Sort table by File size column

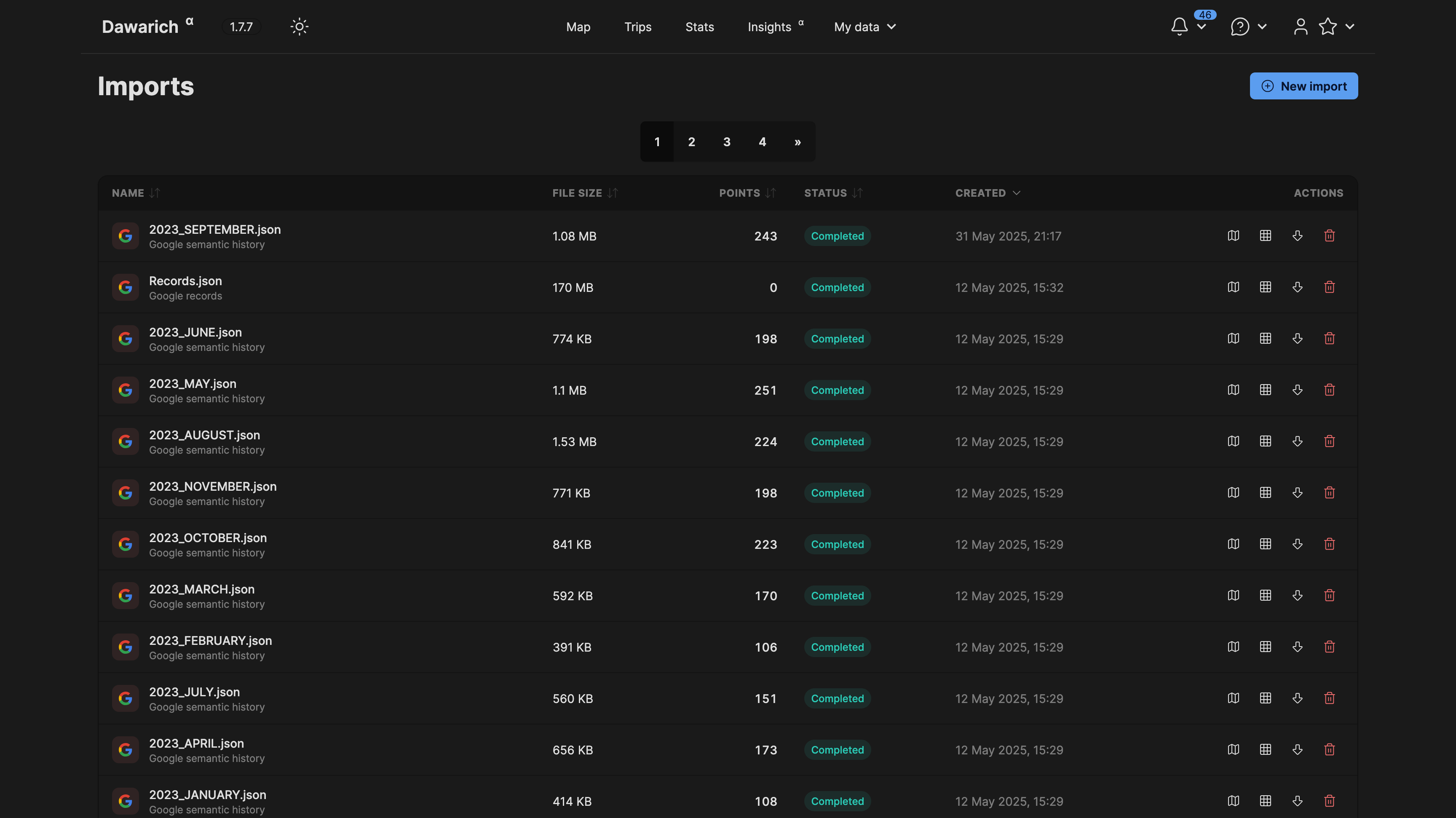click(585, 193)
